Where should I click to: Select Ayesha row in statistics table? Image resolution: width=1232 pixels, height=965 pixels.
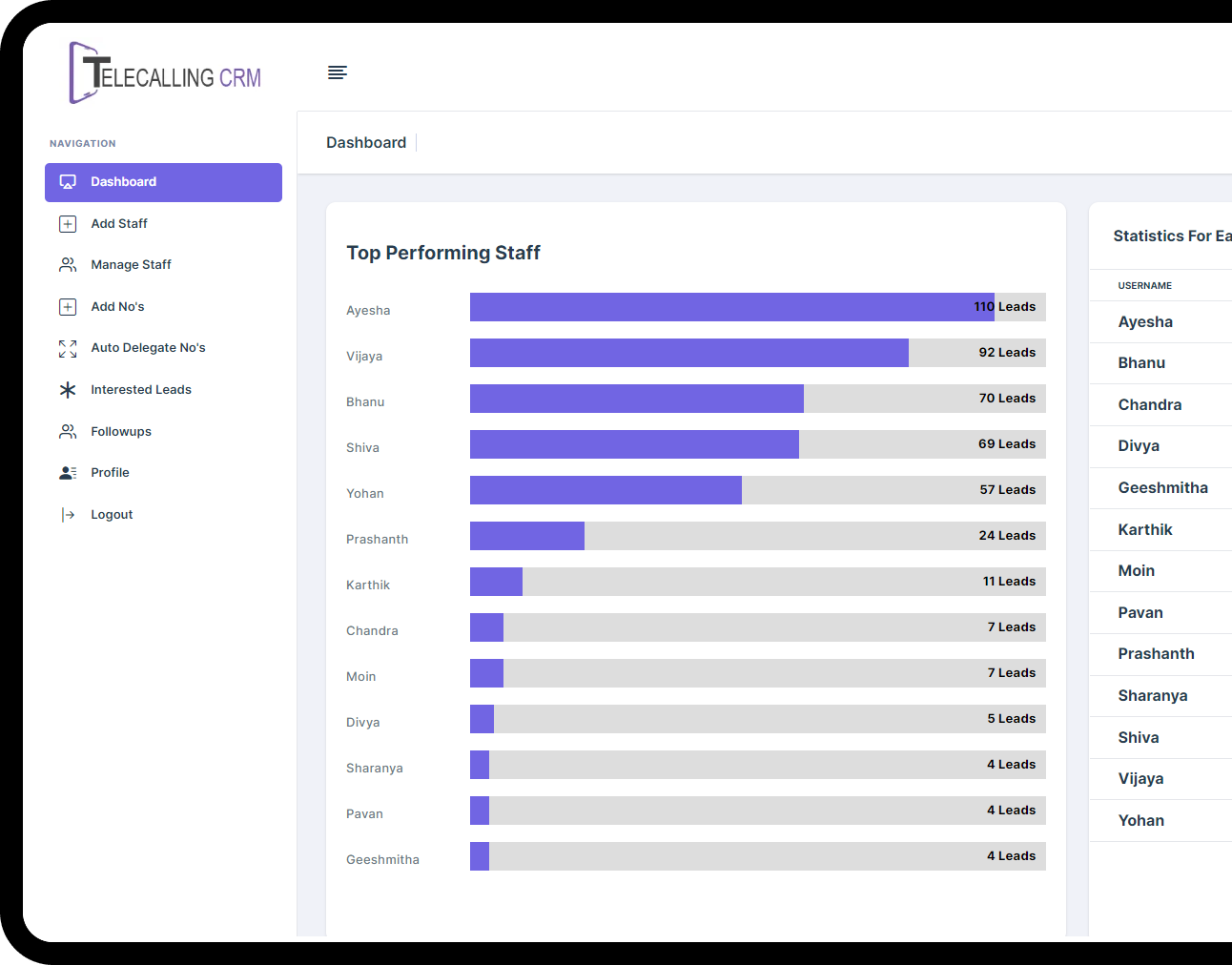(x=1160, y=322)
